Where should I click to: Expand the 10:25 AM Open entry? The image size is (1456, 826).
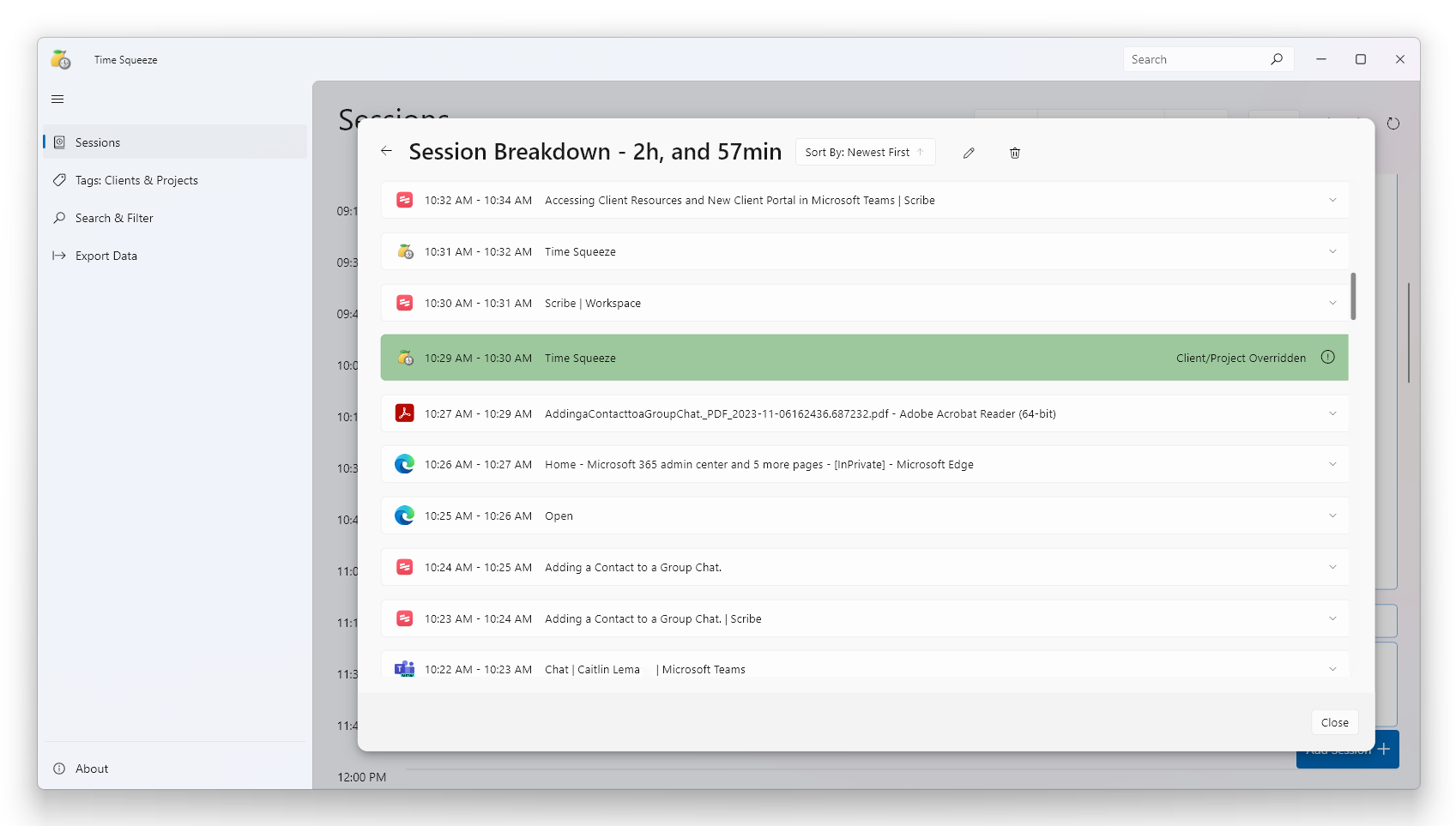[x=1332, y=515]
